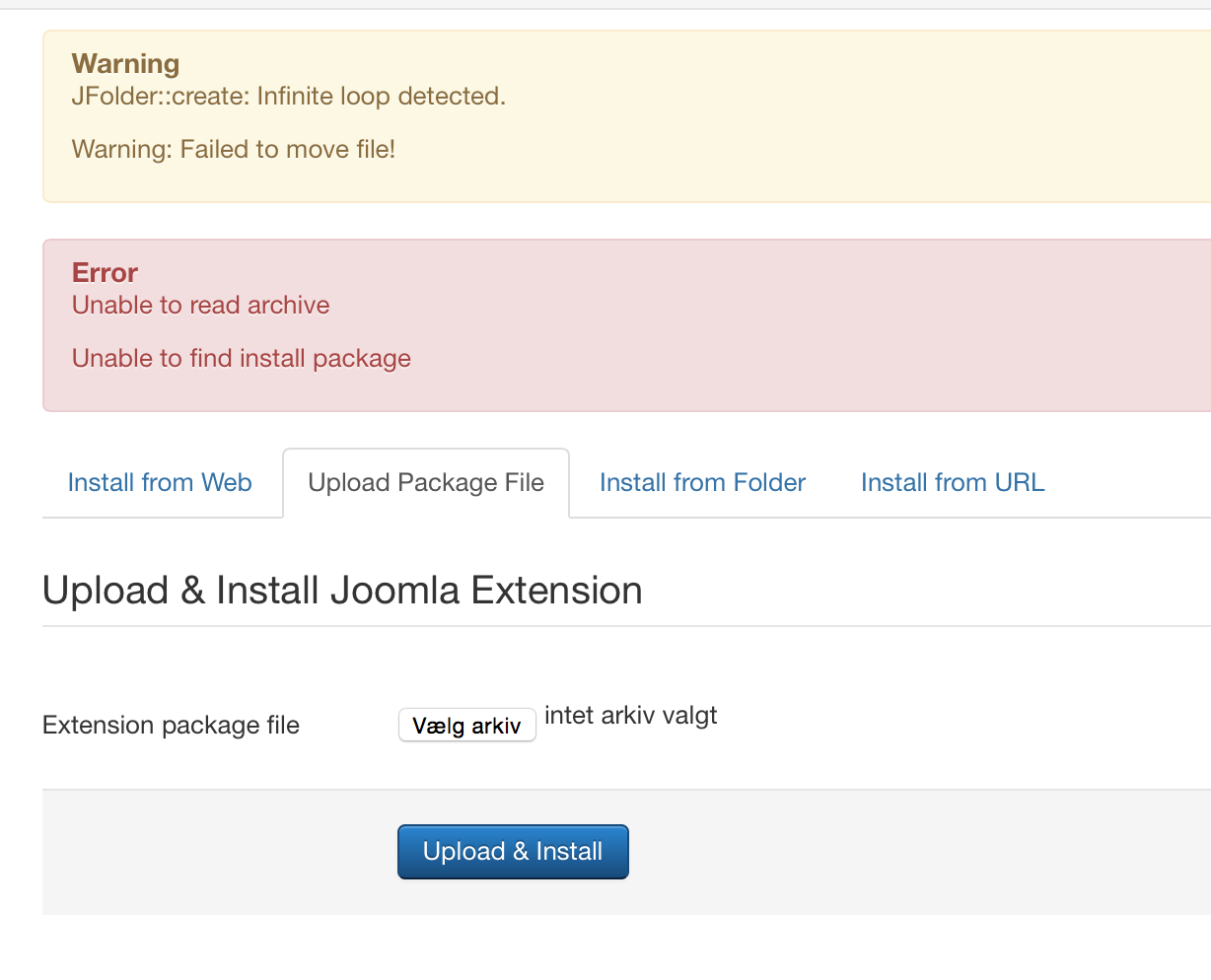The height and width of the screenshot is (980, 1211).
Task: Click the 'Unable to find install package' message
Action: [x=242, y=359]
